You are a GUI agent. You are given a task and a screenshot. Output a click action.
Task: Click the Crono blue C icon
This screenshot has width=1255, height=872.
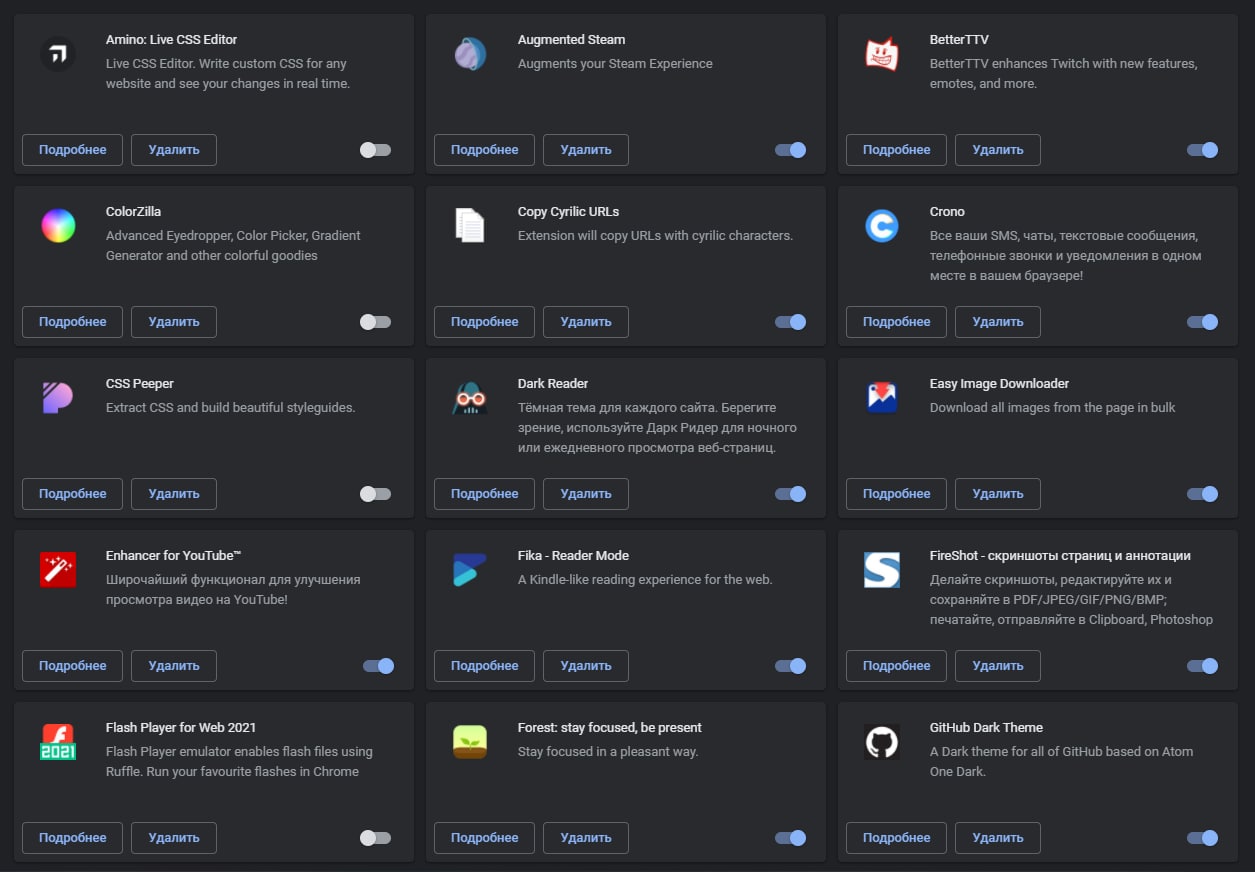point(882,226)
